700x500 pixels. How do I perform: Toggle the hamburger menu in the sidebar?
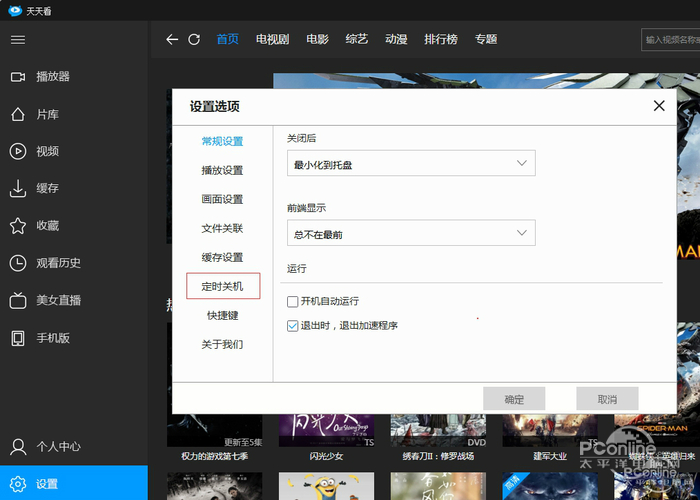(18, 40)
